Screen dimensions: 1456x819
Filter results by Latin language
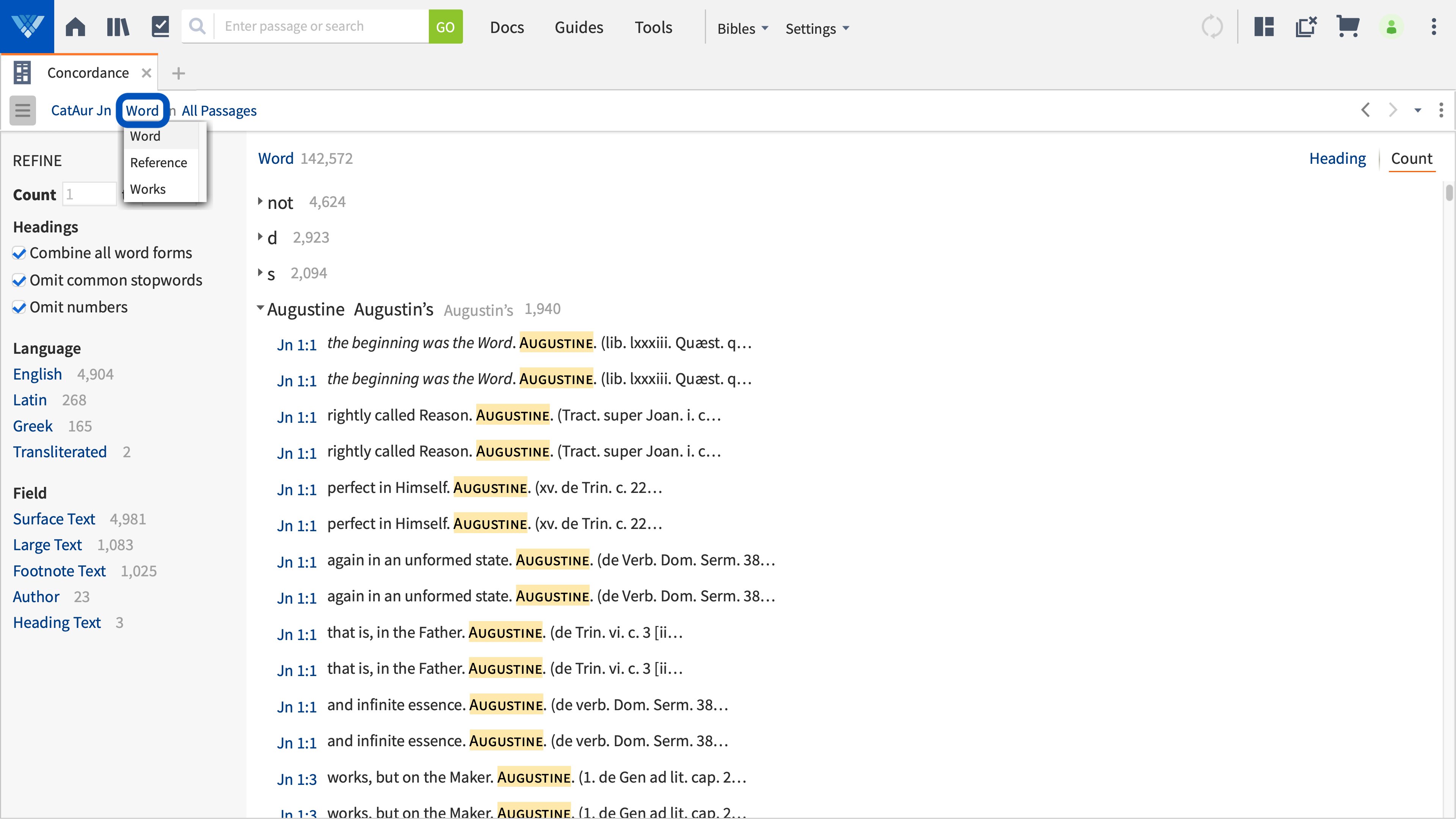point(30,400)
